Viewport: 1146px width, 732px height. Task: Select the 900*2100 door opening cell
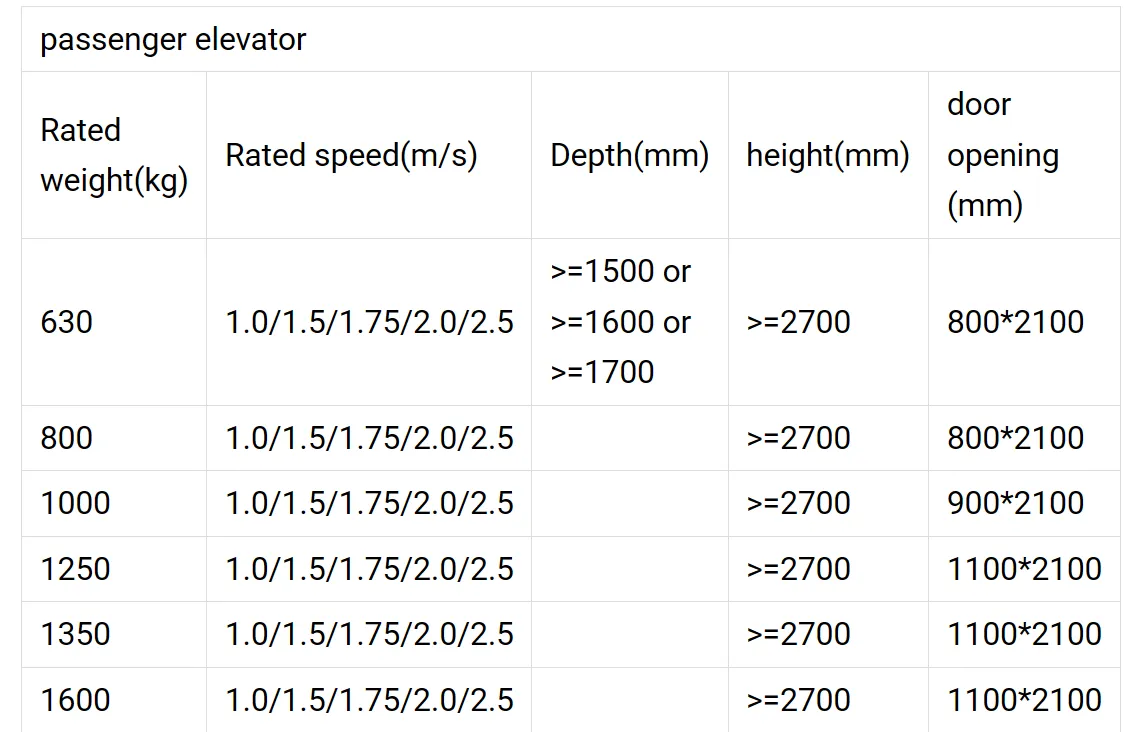pyautogui.click(x=1015, y=503)
